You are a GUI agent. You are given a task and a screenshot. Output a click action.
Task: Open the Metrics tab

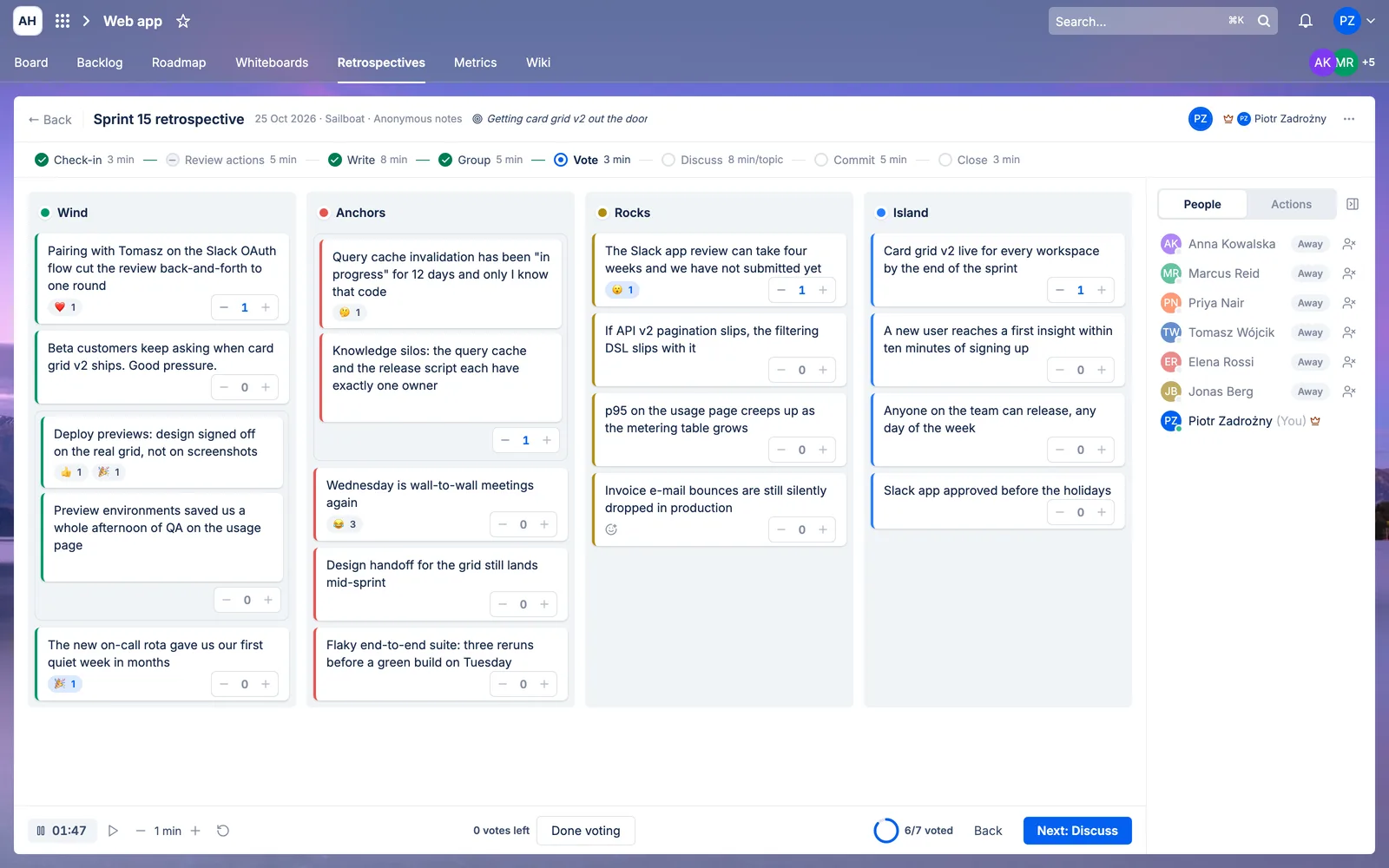point(475,62)
